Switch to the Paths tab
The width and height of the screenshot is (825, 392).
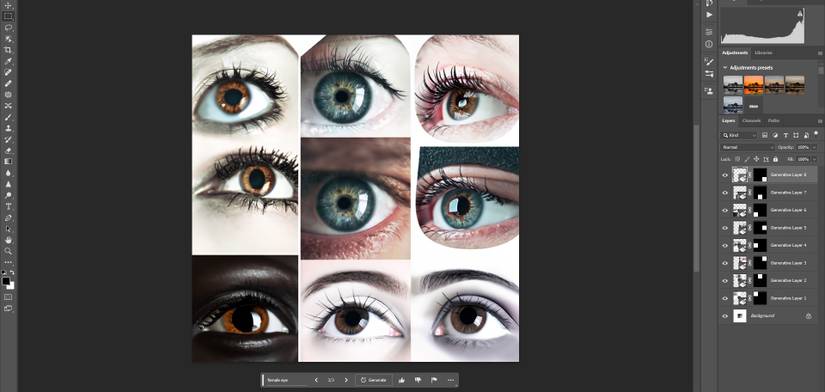pyautogui.click(x=773, y=120)
